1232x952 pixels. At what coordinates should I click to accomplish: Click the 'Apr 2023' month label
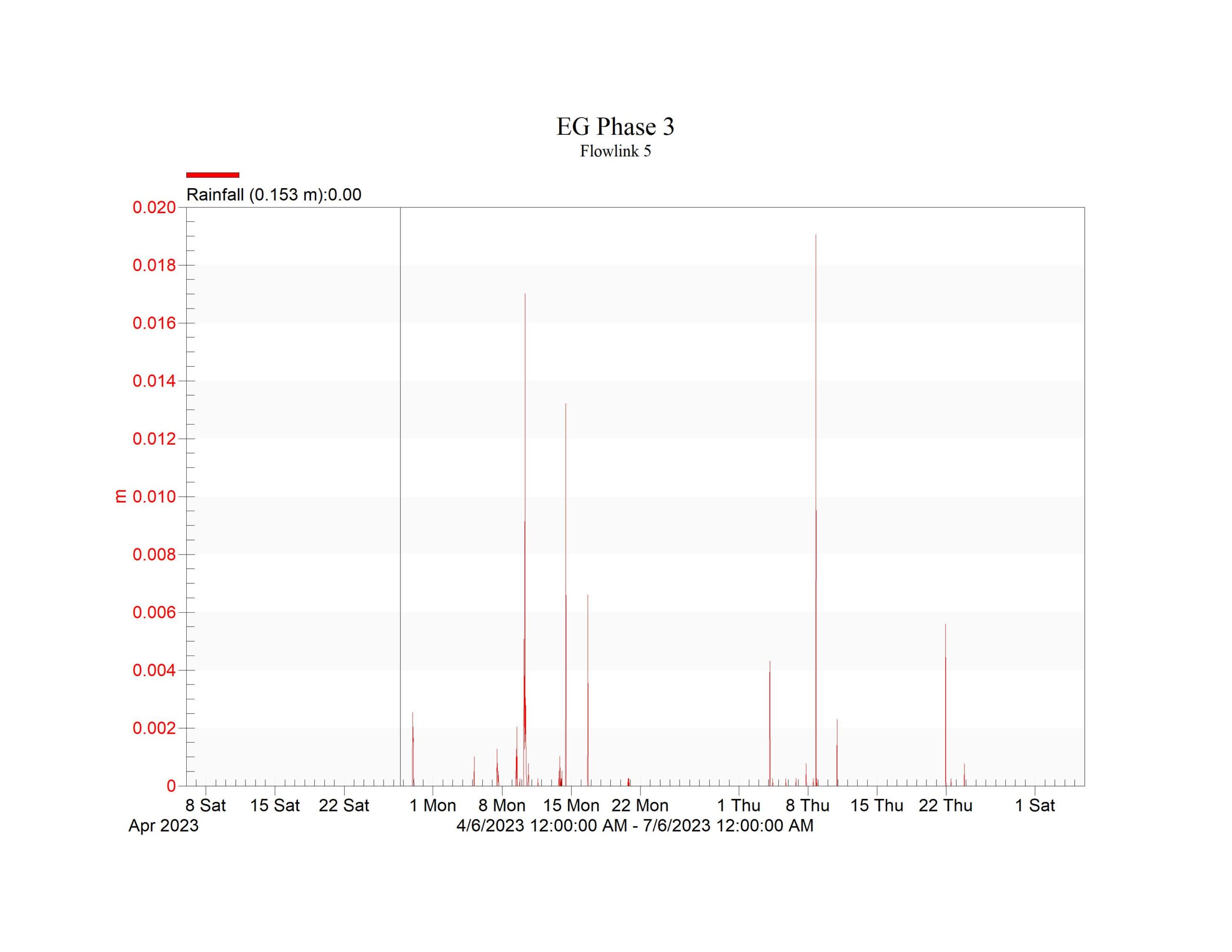164,825
